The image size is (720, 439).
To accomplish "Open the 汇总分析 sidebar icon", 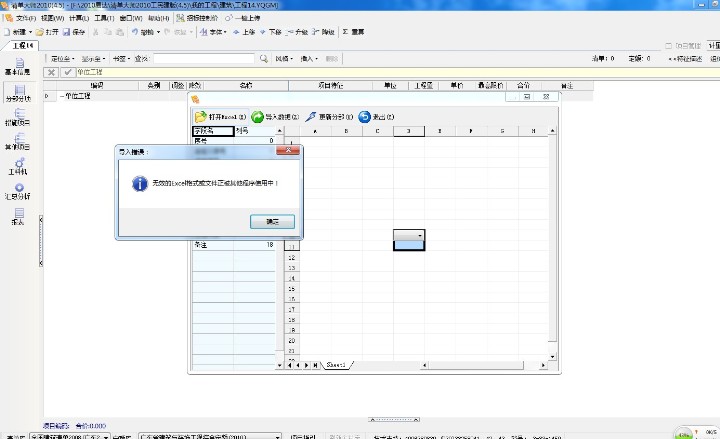I will pyautogui.click(x=17, y=190).
